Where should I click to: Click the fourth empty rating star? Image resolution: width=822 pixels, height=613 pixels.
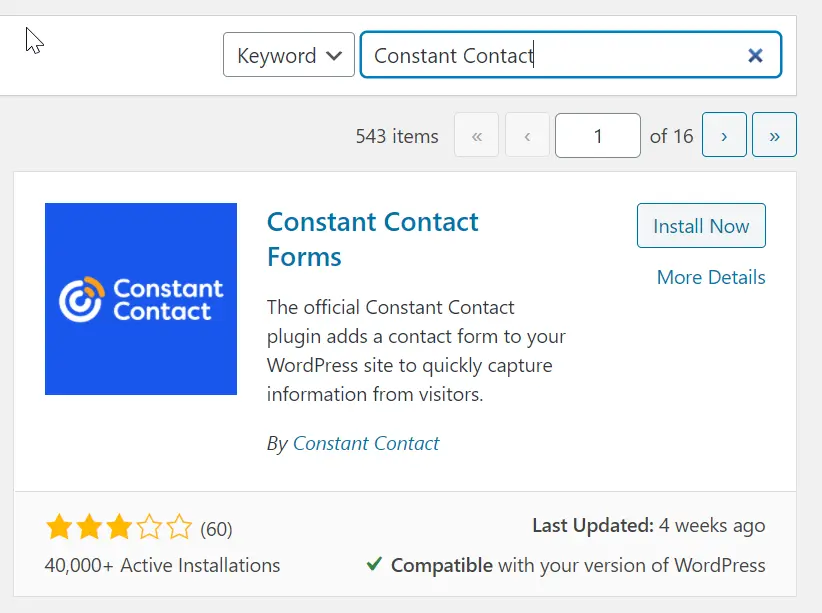[148, 527]
